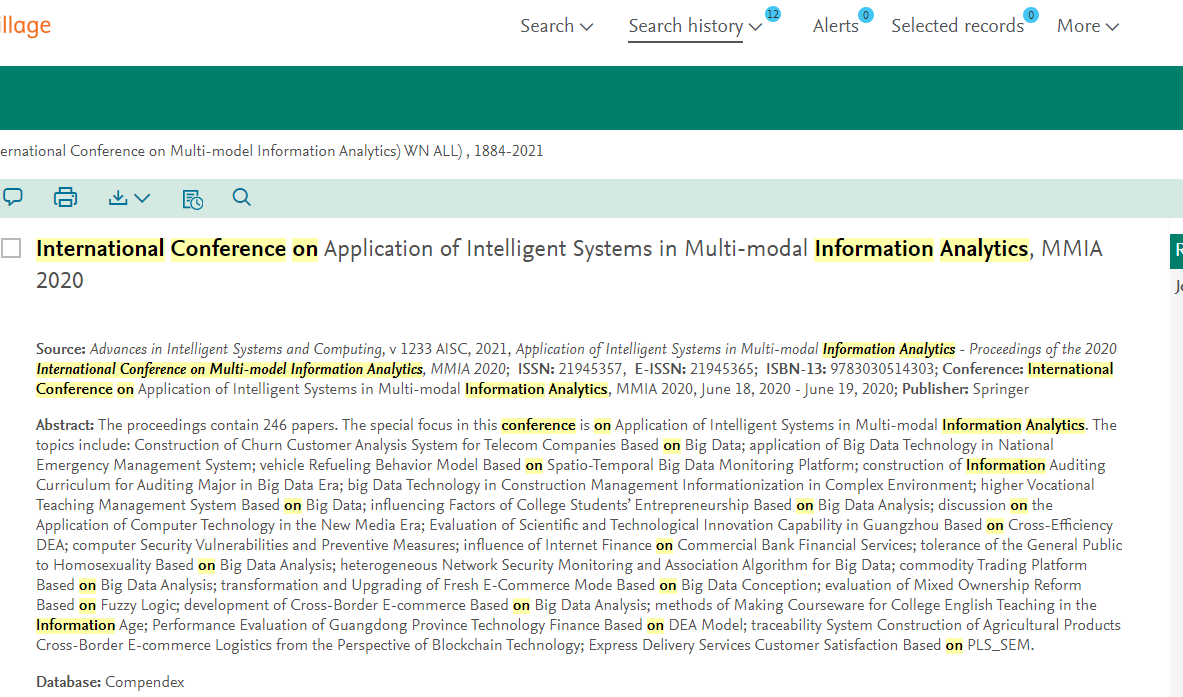
Task: Click the magnifying glass search icon
Action: 241,198
